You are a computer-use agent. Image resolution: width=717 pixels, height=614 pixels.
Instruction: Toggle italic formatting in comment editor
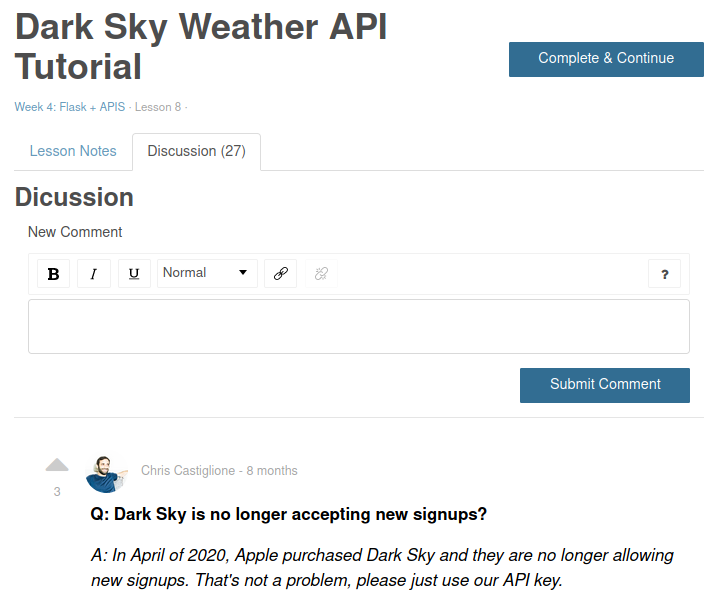point(94,273)
